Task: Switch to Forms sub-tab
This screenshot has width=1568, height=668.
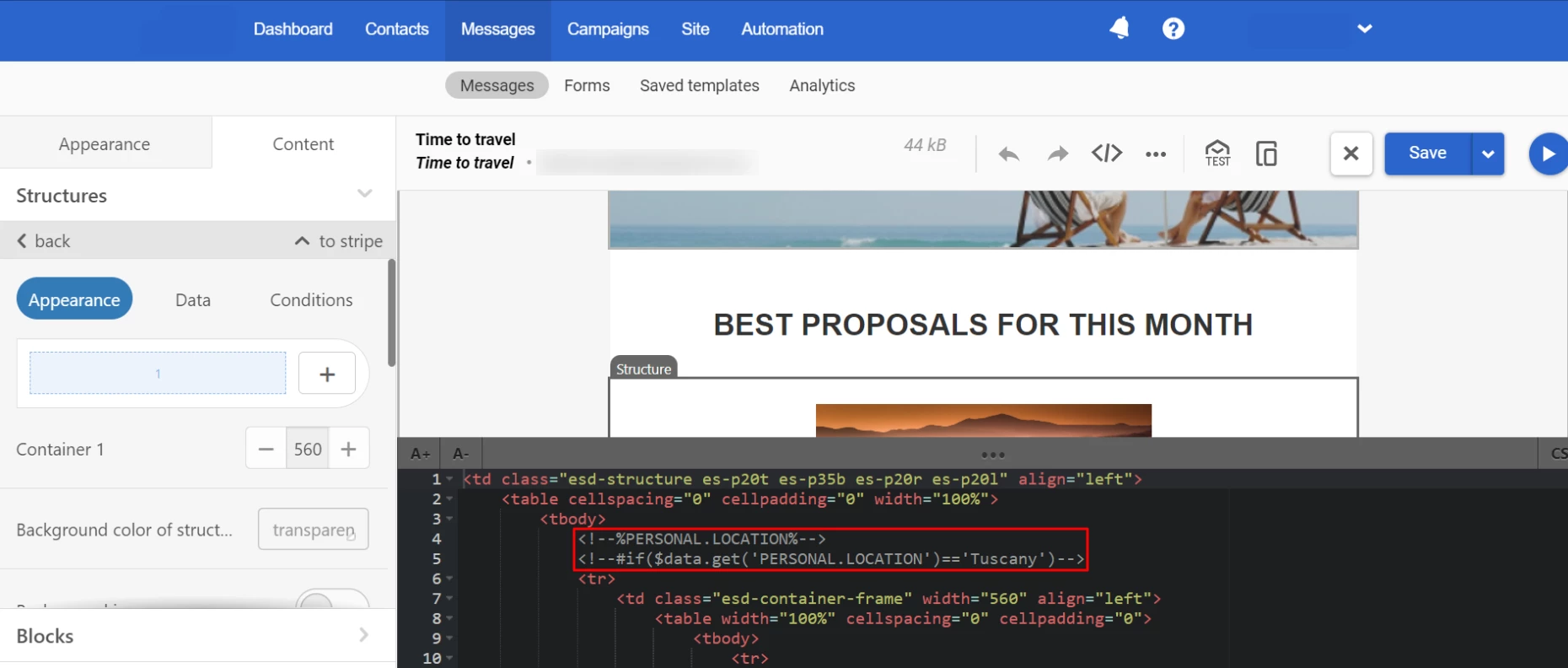Action: pyautogui.click(x=587, y=85)
